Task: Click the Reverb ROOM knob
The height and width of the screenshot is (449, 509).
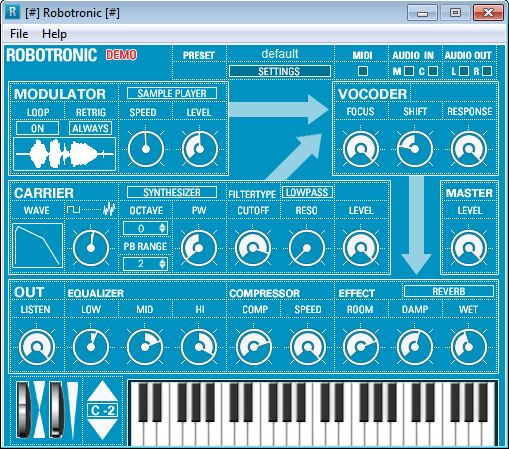Action: coord(361,347)
